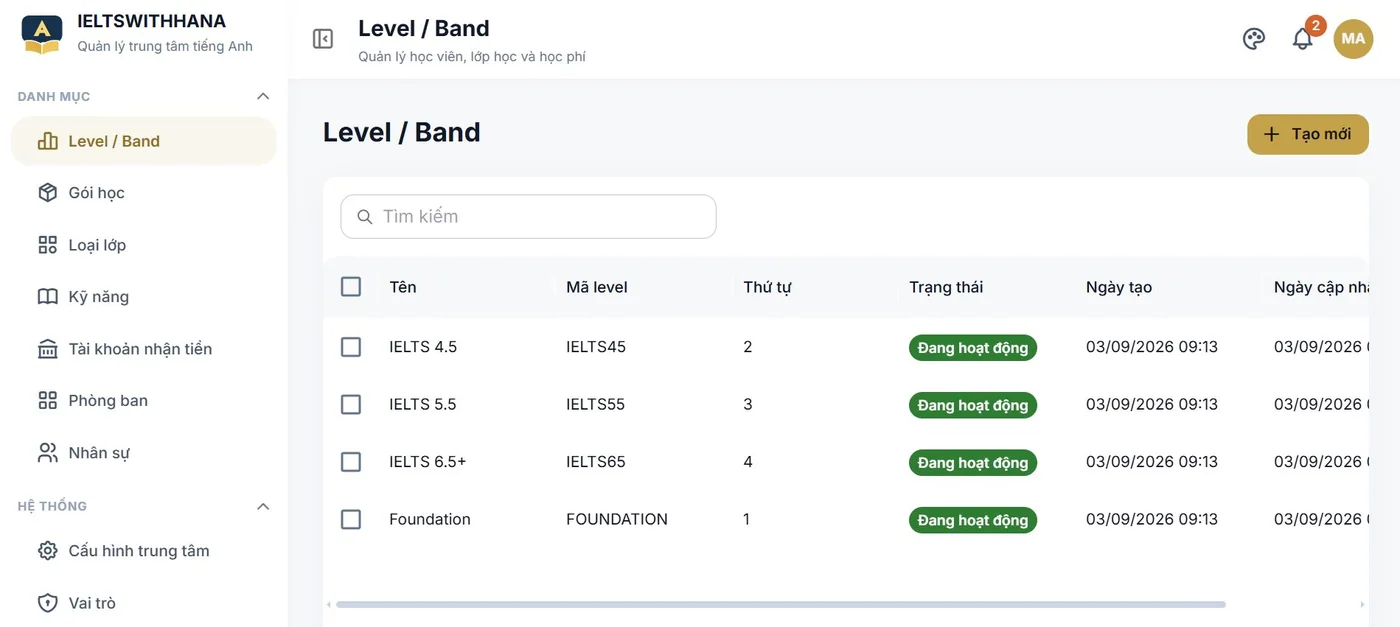
Task: Click the scrollbar right arrow
Action: [x=1361, y=604]
